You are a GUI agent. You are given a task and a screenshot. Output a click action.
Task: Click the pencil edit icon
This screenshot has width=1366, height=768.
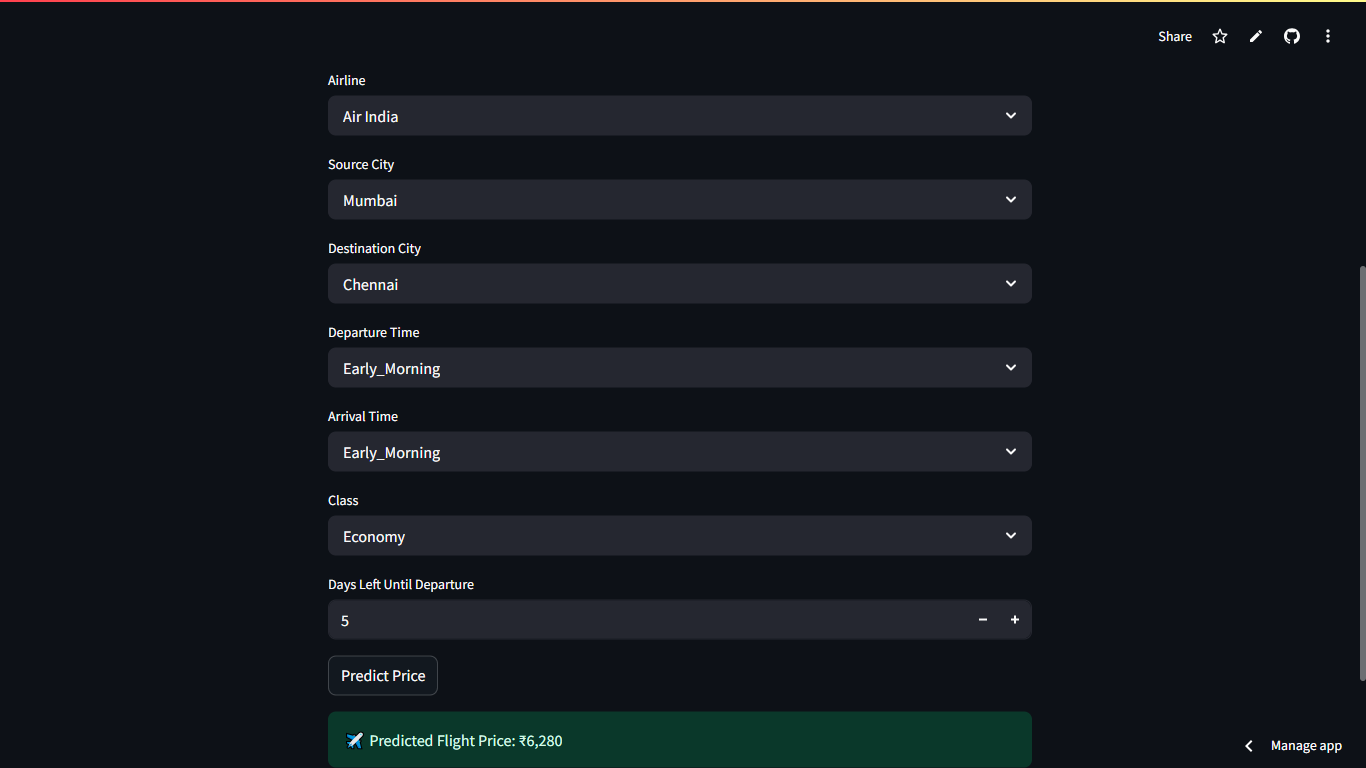pyautogui.click(x=1256, y=36)
